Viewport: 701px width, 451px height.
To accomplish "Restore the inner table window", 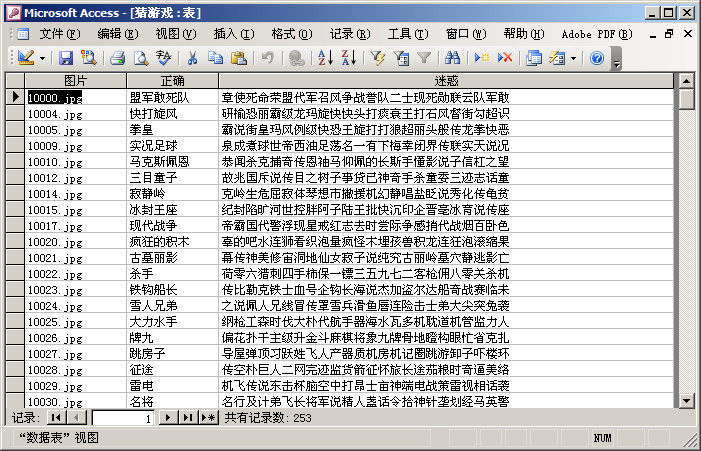I will tap(669, 34).
